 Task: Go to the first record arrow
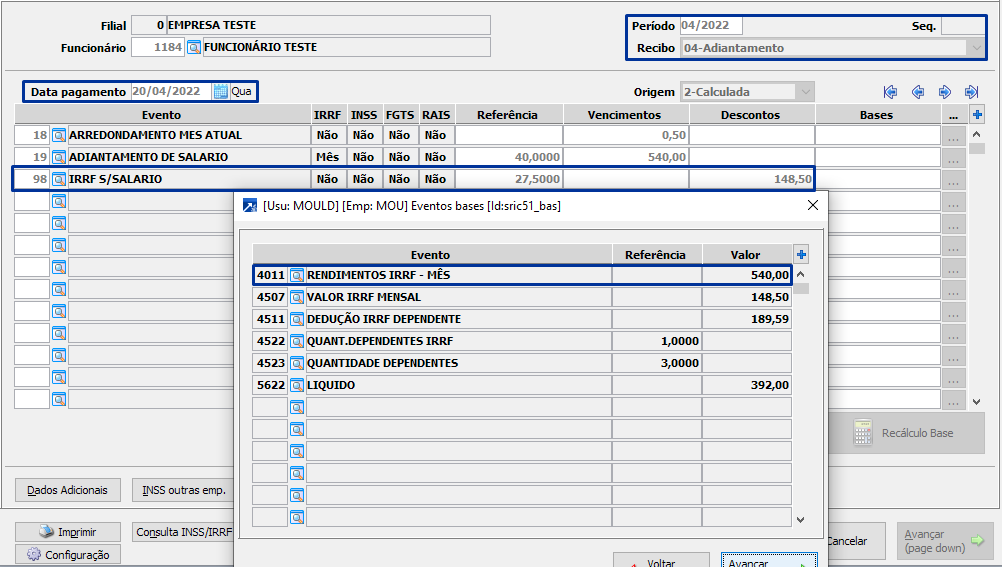890,92
